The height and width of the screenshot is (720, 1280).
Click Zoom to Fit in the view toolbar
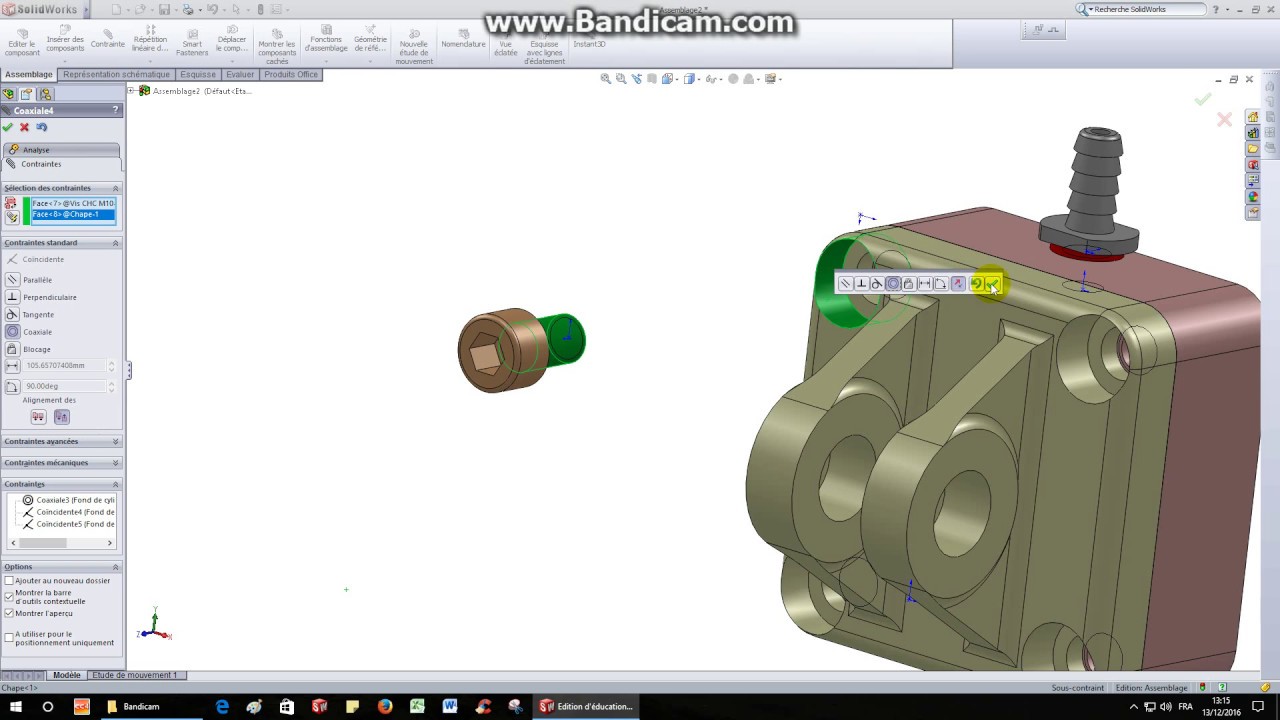pos(605,79)
